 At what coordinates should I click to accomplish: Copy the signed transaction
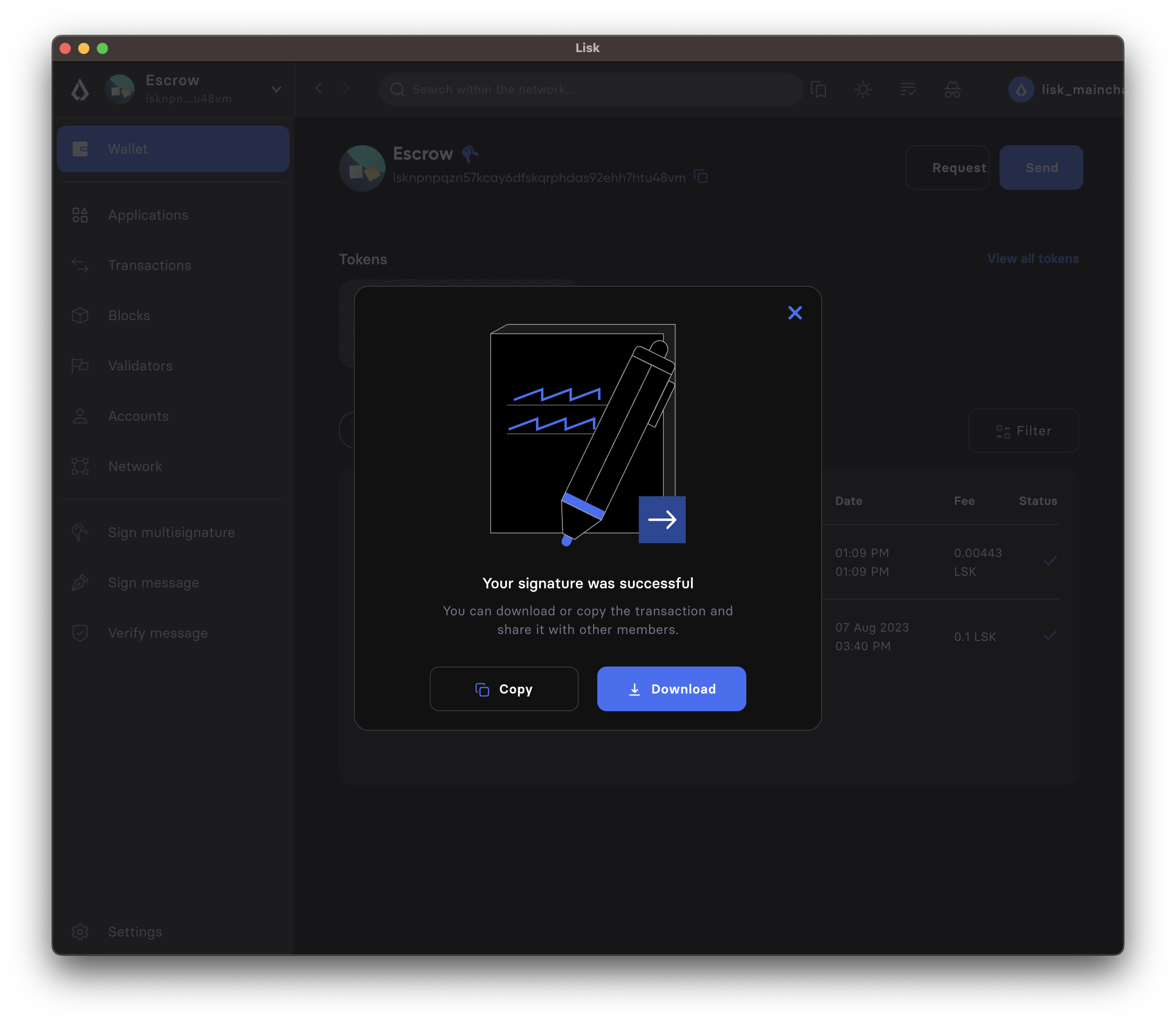(x=503, y=688)
